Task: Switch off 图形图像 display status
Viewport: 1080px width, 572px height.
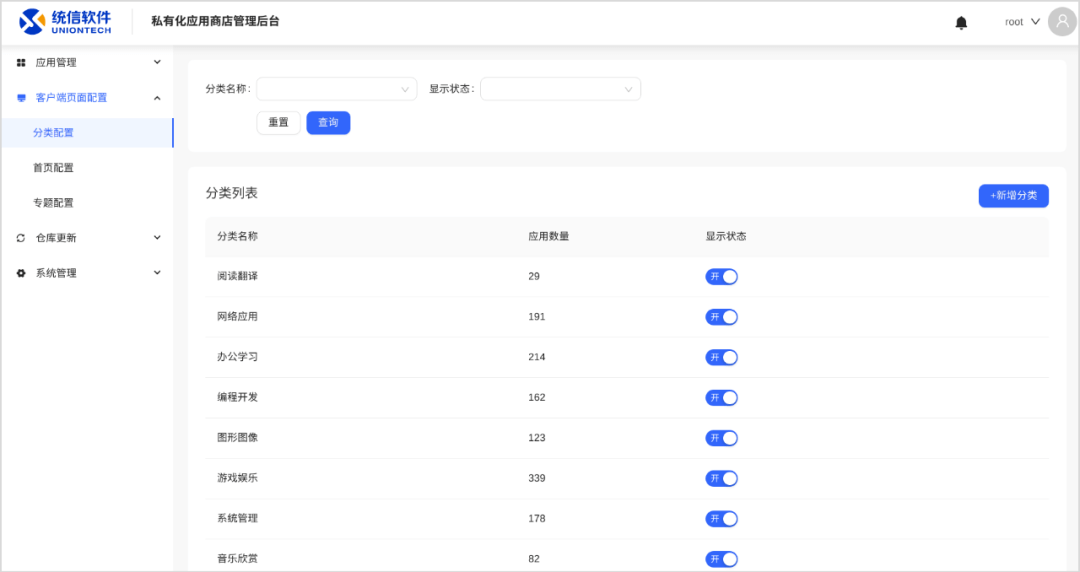Action: tap(721, 438)
